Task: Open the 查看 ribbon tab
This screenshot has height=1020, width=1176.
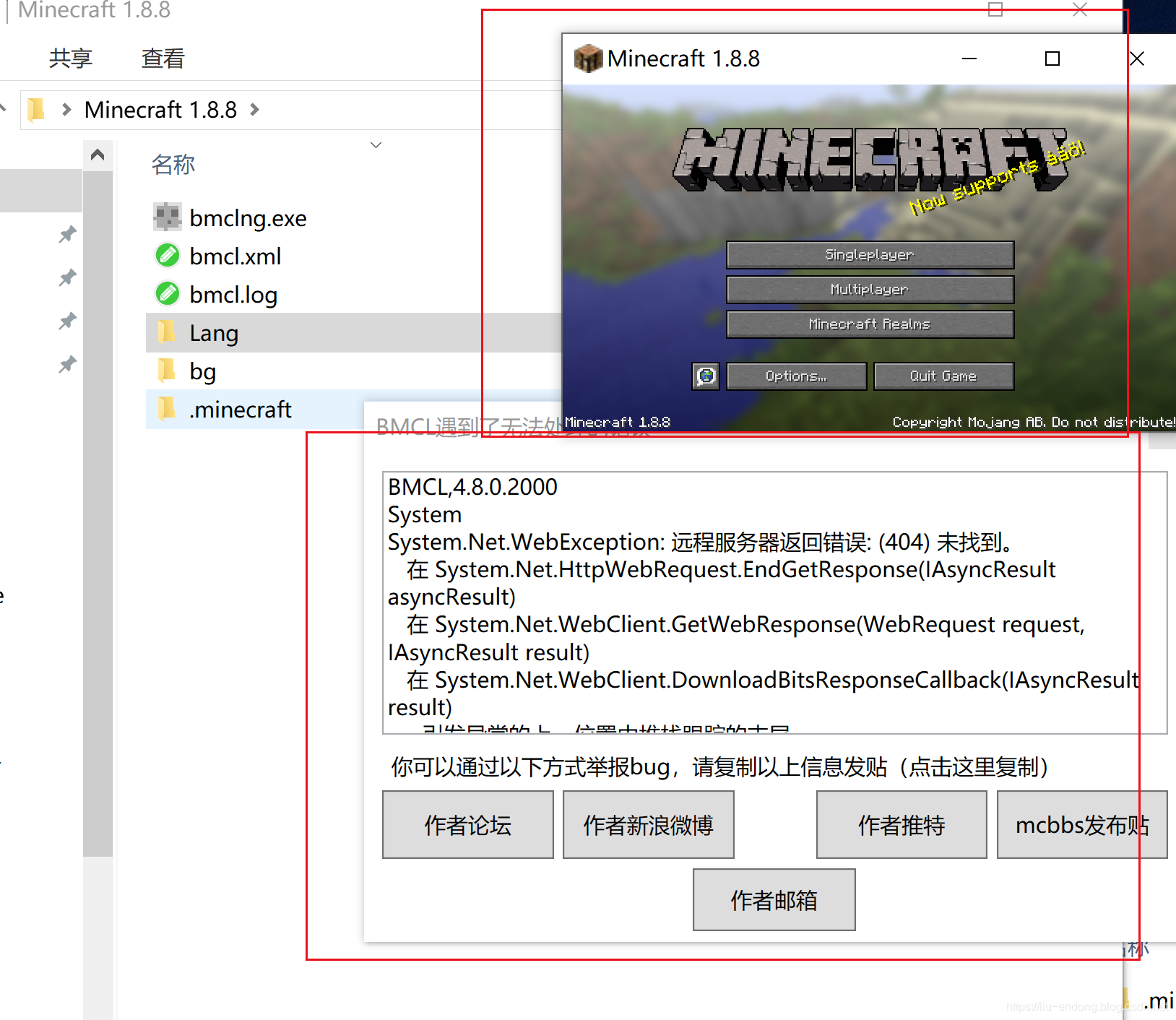Action: pyautogui.click(x=163, y=59)
